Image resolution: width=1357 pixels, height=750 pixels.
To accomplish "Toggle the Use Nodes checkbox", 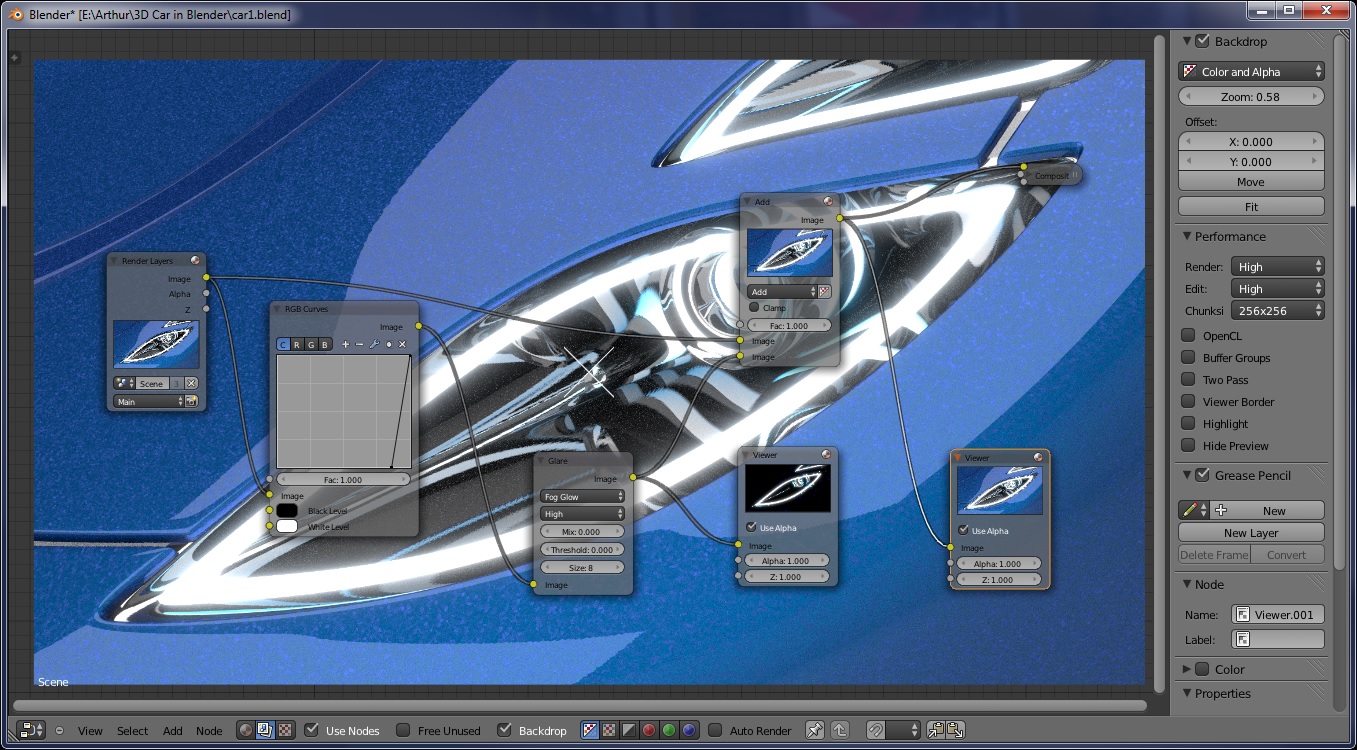I will click(312, 730).
